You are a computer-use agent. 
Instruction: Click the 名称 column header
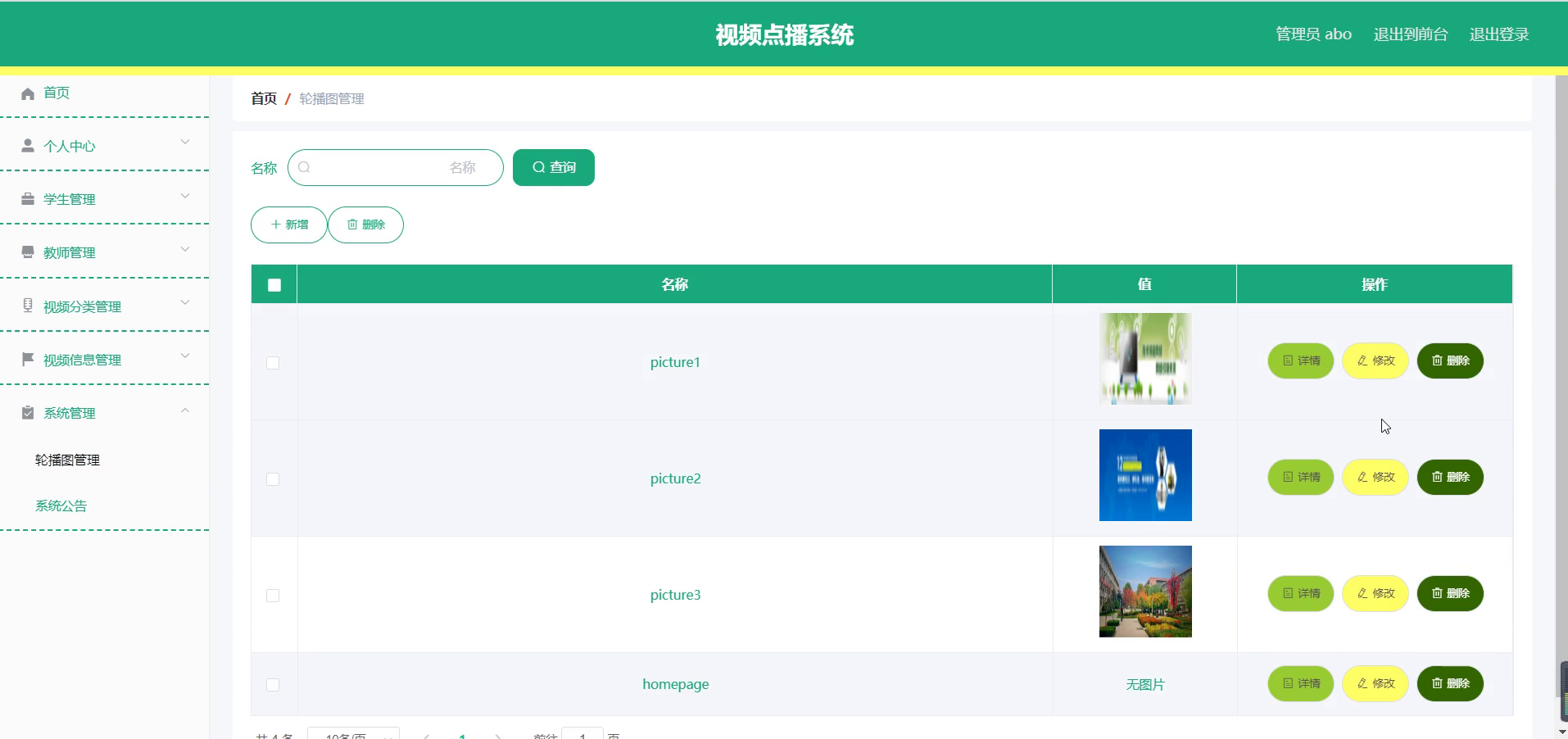(x=675, y=284)
